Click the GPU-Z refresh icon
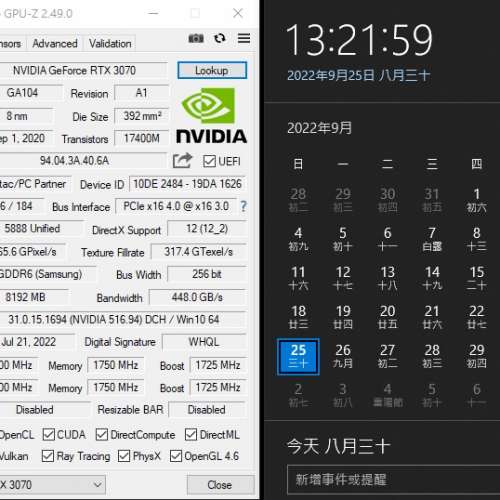The image size is (500, 500). [220, 38]
